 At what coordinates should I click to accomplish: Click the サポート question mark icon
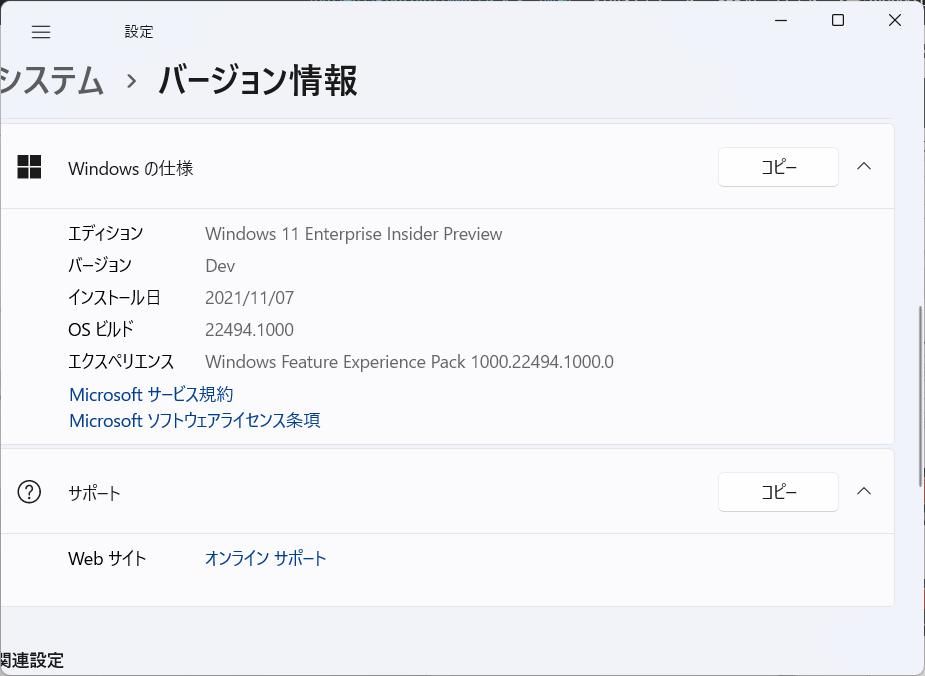tap(30, 492)
